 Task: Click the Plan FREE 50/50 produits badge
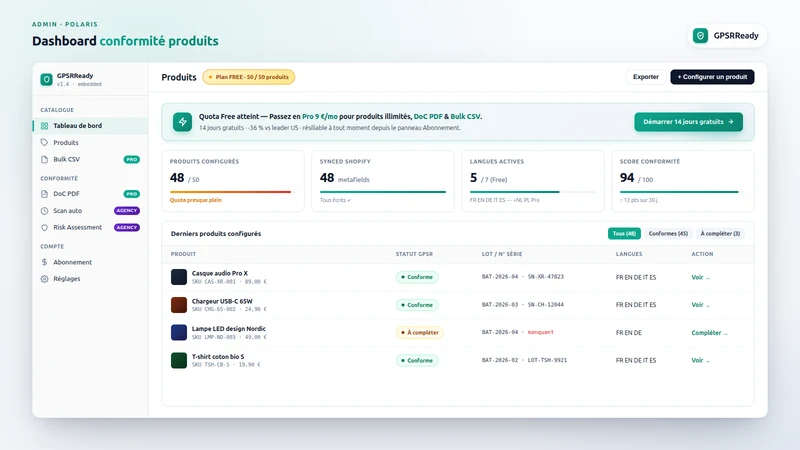tap(248, 77)
